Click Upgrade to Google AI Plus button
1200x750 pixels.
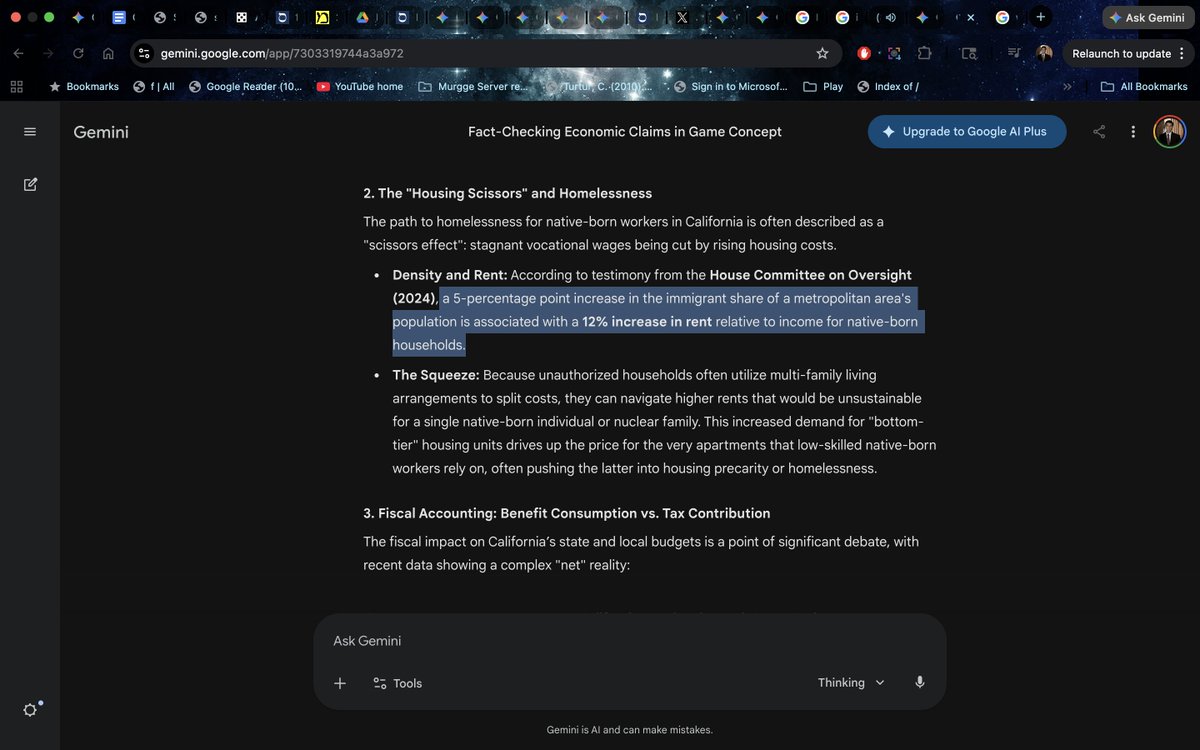(x=967, y=132)
